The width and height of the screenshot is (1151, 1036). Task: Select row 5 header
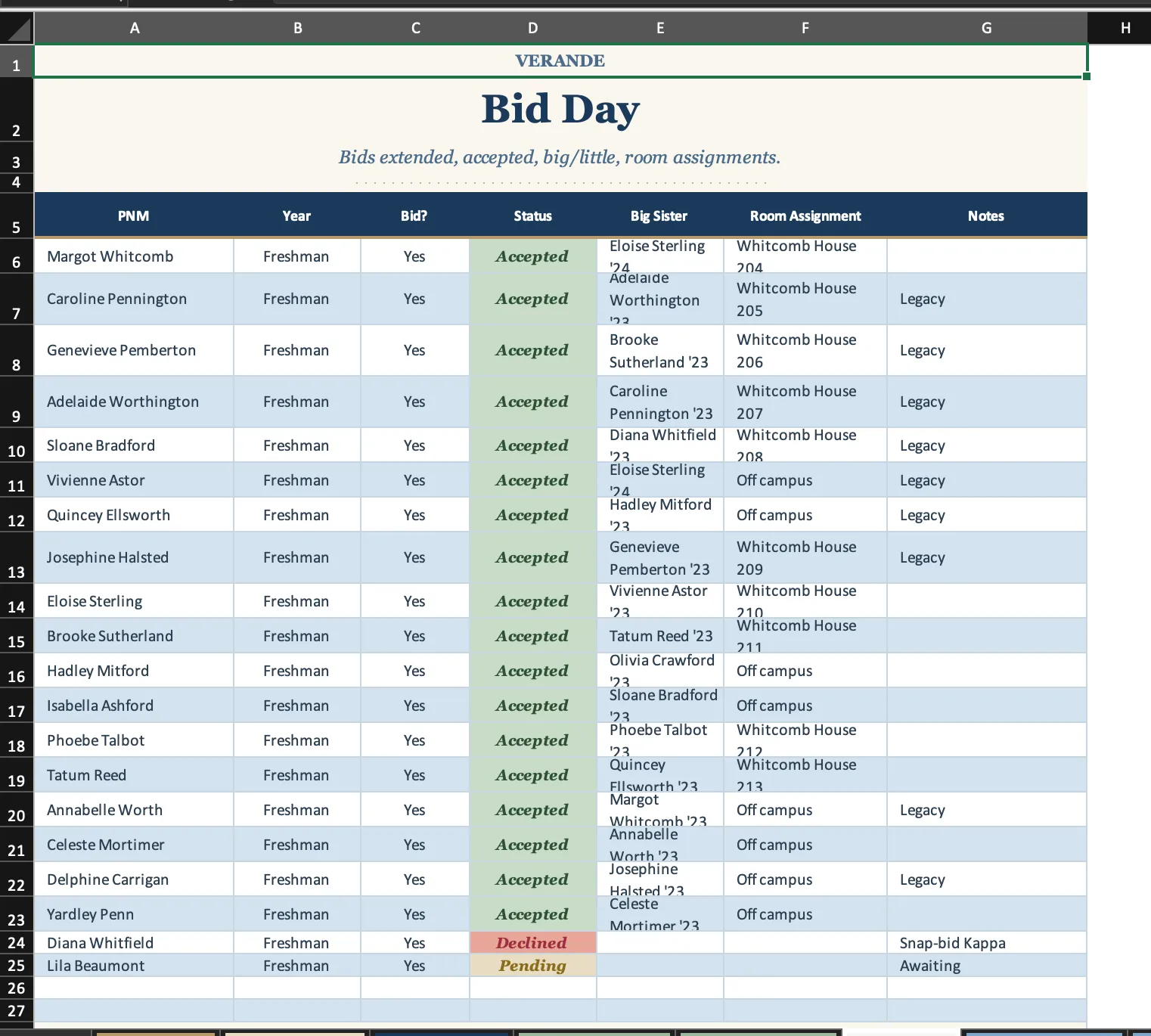(17, 216)
